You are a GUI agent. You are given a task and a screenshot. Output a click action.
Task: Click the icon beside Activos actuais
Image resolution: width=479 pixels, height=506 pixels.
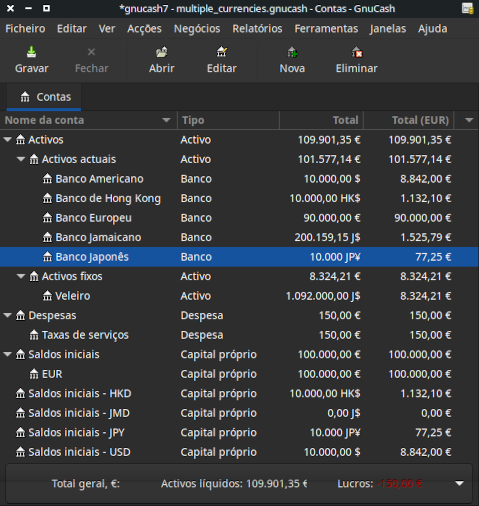(34, 159)
